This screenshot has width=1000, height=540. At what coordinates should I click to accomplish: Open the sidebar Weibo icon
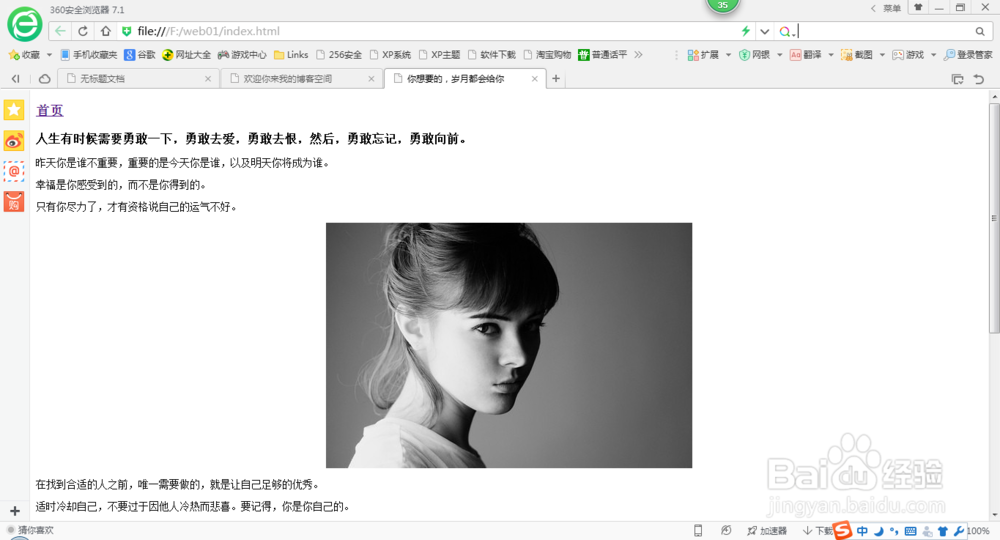click(14, 140)
